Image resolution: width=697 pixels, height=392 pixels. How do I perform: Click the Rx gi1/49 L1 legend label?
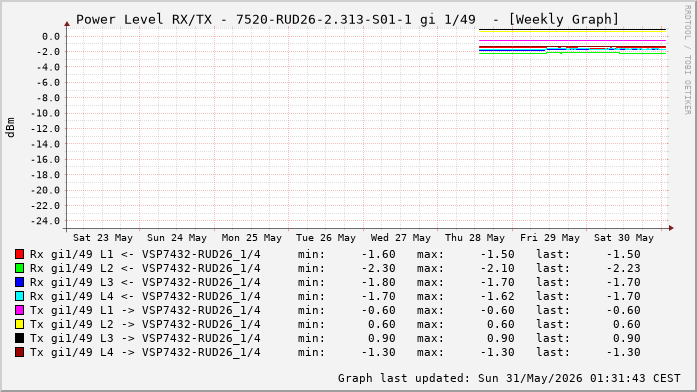point(145,254)
